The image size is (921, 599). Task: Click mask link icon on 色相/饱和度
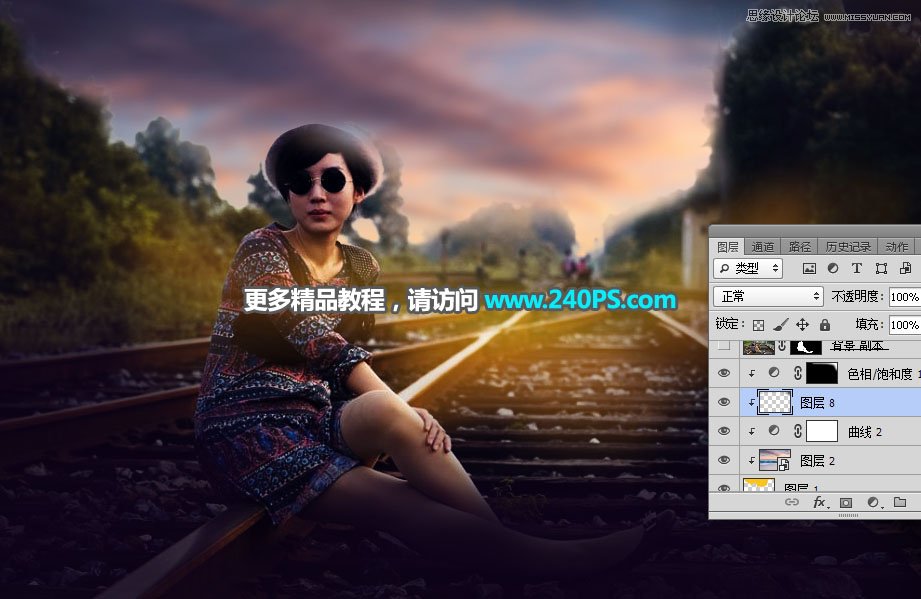click(797, 373)
